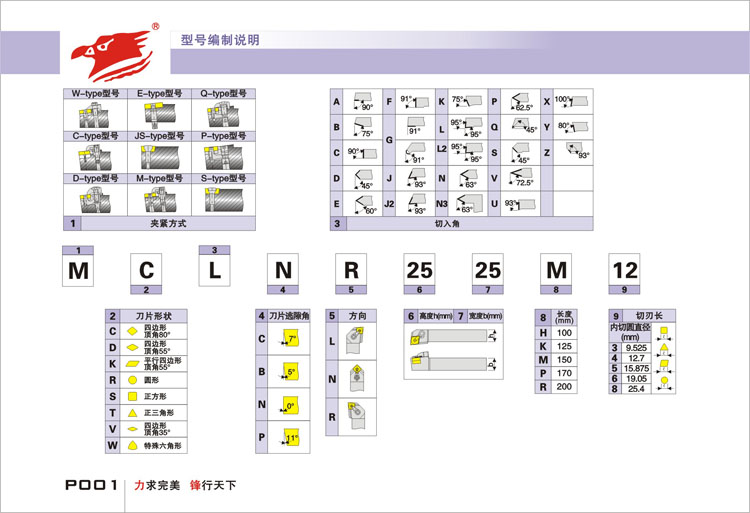Click the M-type clamping diagram
Screen dimensions: 750x513
[159, 200]
